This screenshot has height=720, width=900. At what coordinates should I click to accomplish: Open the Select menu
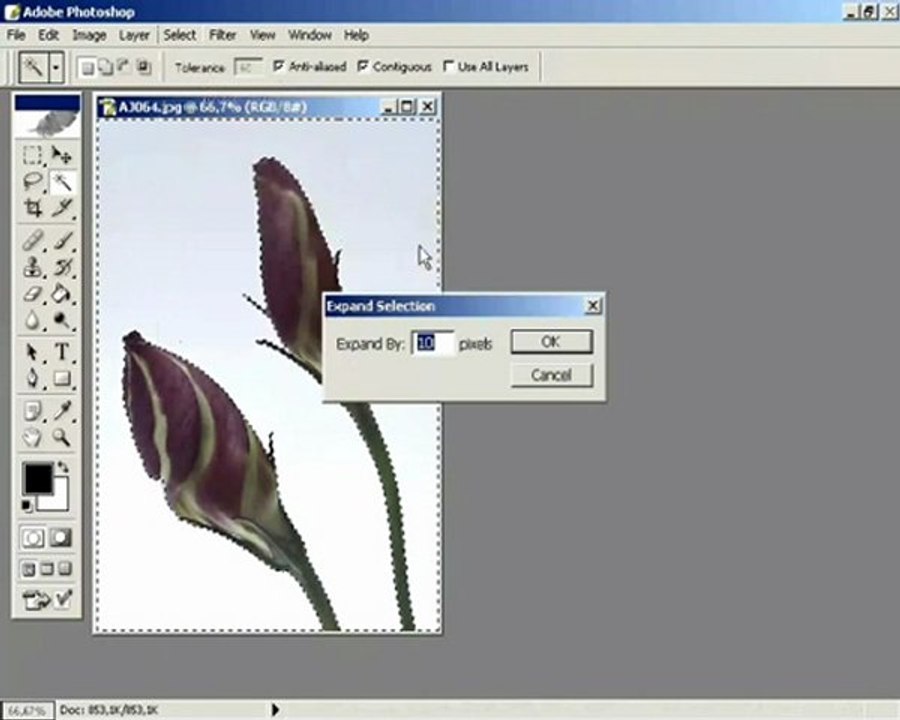click(180, 35)
